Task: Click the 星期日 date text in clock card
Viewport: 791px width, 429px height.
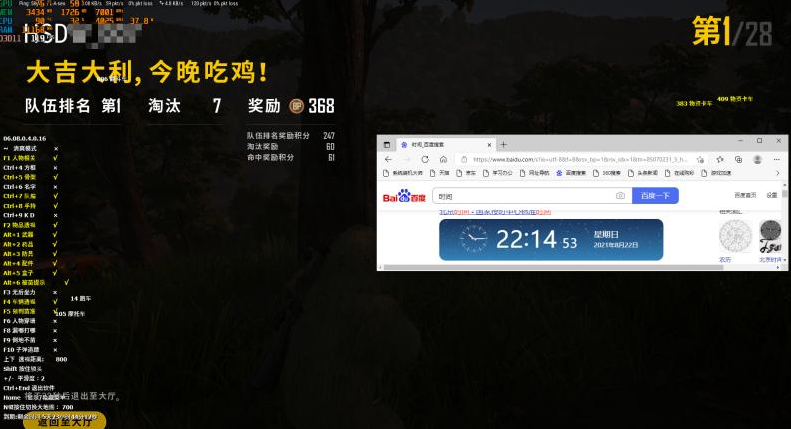Action: click(x=606, y=235)
